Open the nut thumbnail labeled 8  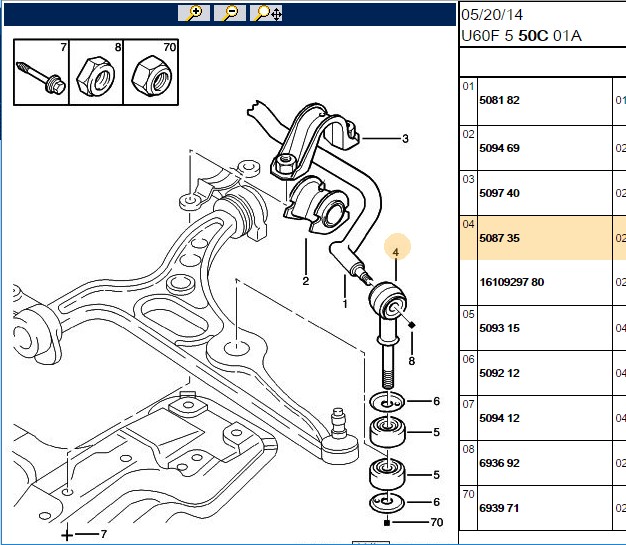pyautogui.click(x=96, y=72)
